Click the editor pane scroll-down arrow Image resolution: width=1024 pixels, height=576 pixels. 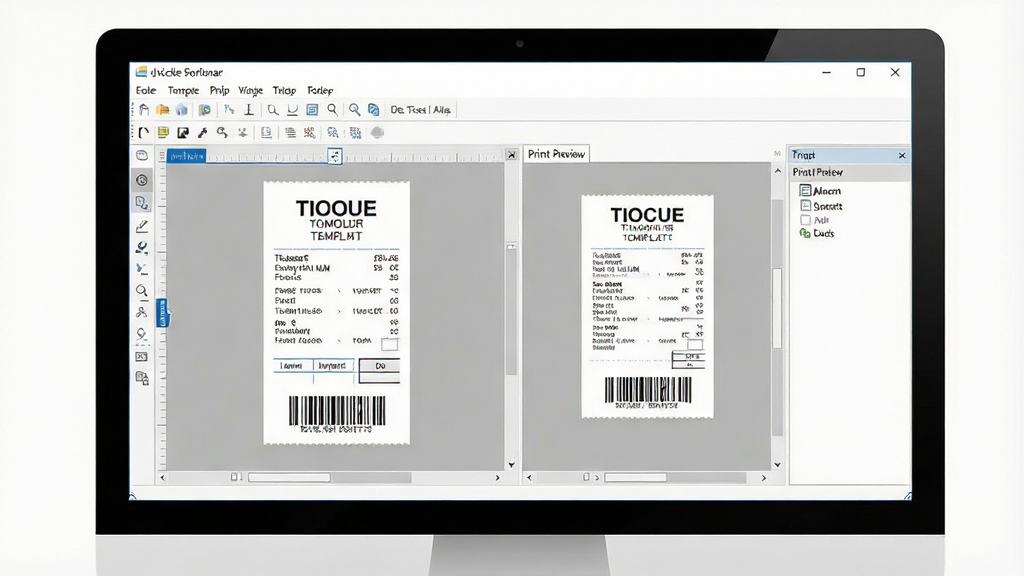pos(511,465)
